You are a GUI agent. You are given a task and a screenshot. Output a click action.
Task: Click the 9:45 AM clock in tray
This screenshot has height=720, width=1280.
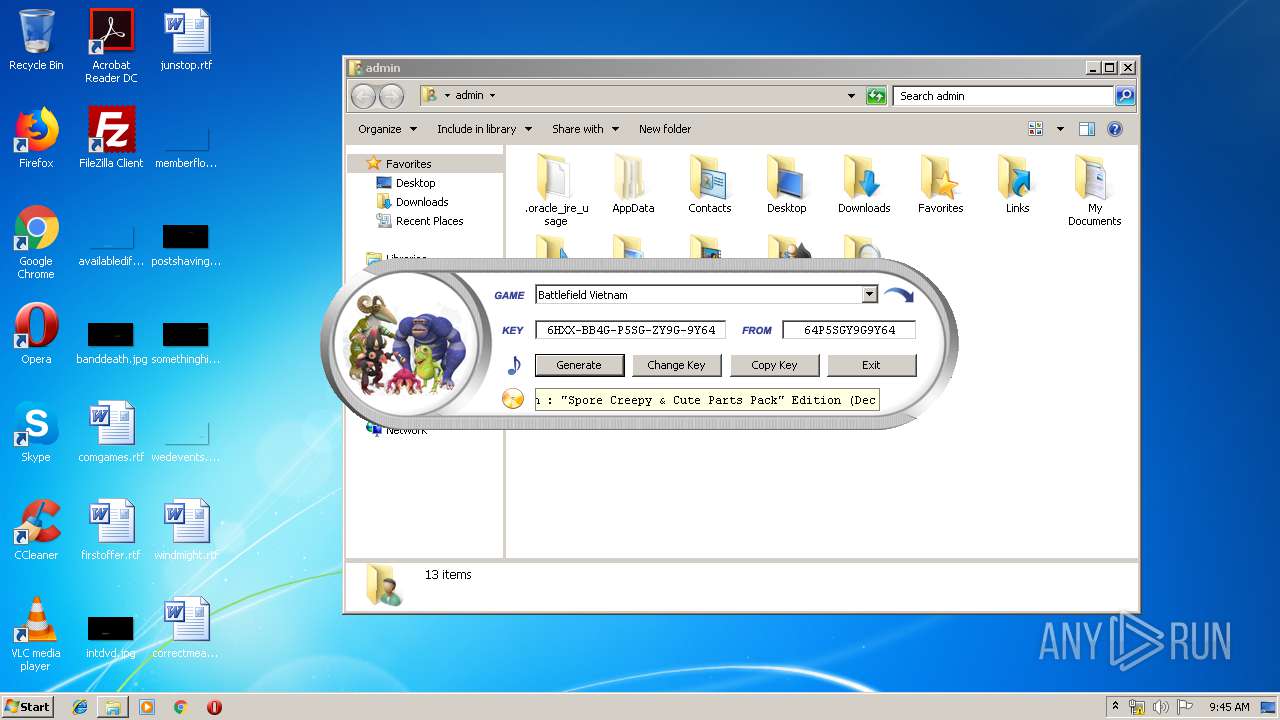point(1229,707)
